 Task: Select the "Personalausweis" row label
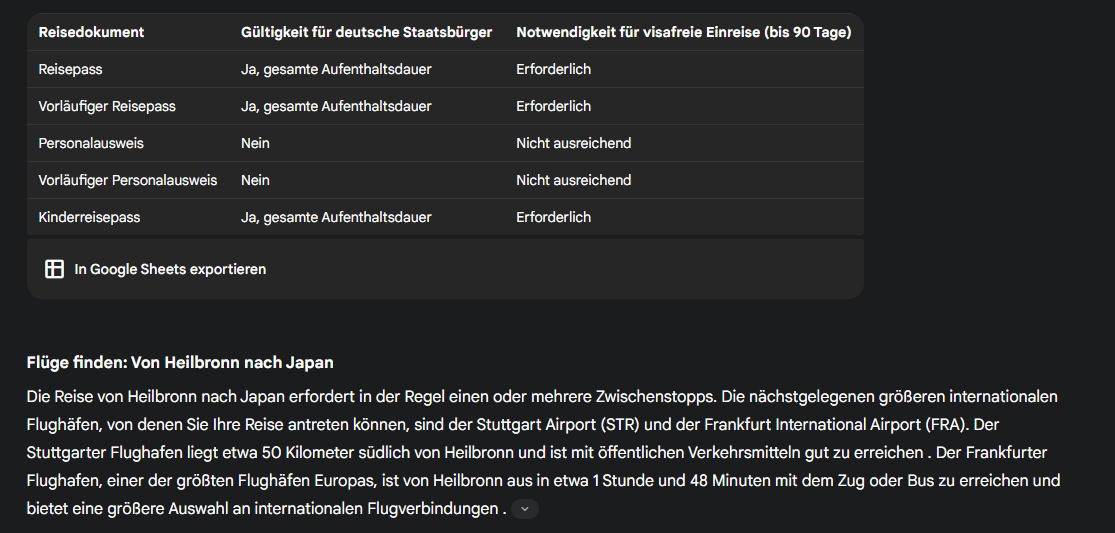coord(91,143)
